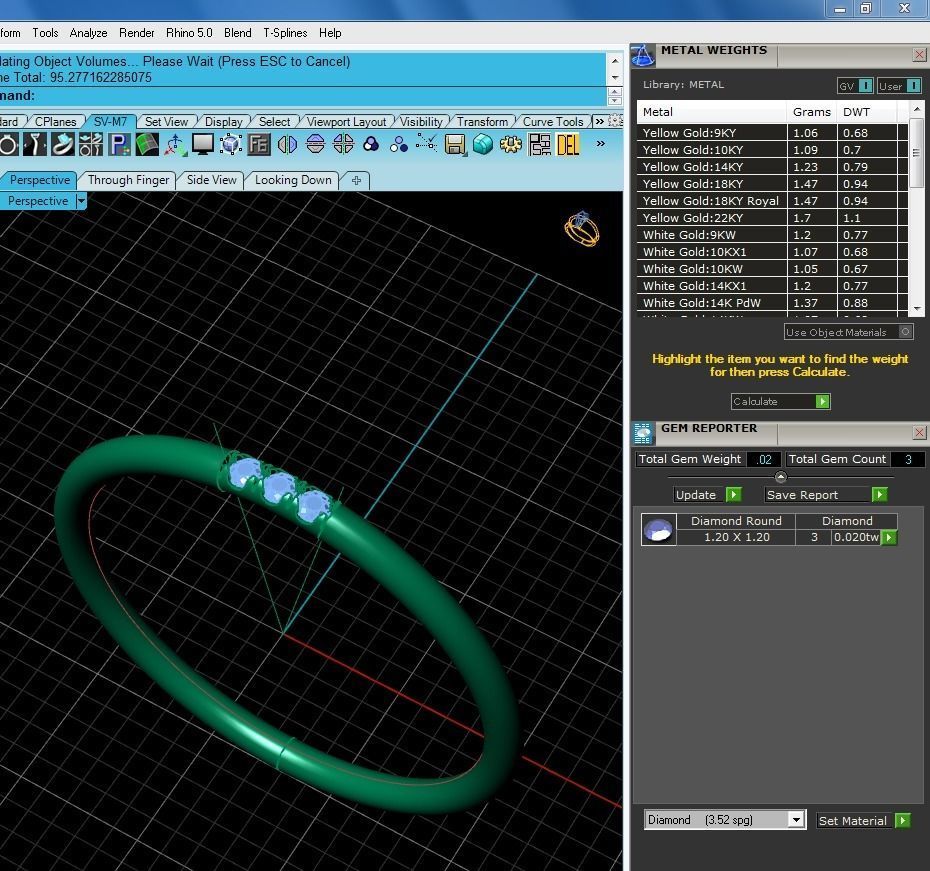
Task: Click the bounding box sphere icon
Action: pos(231,144)
